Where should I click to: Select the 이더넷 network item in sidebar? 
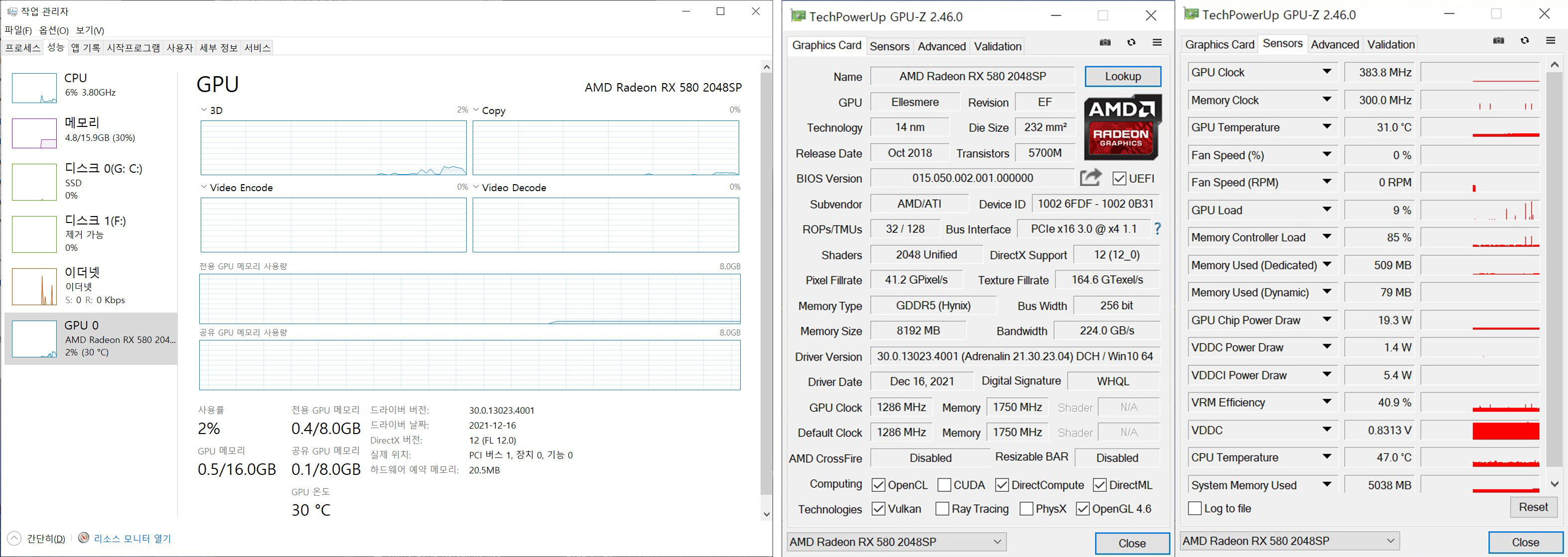[91, 286]
